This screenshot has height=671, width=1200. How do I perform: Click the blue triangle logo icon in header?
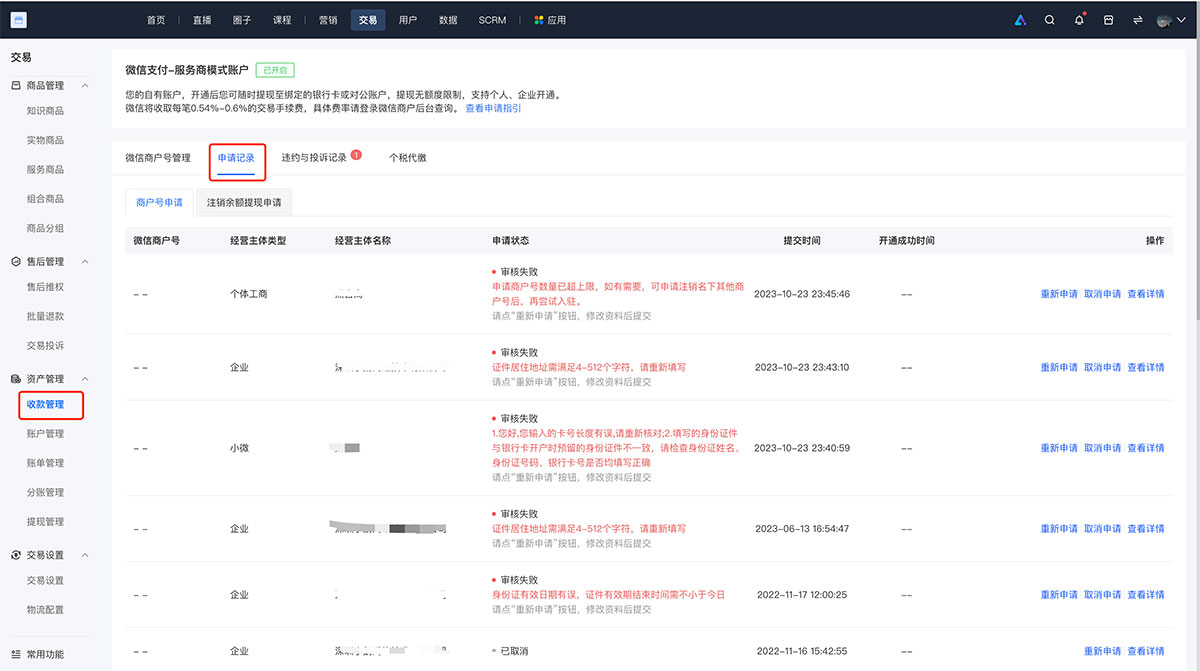[1020, 20]
